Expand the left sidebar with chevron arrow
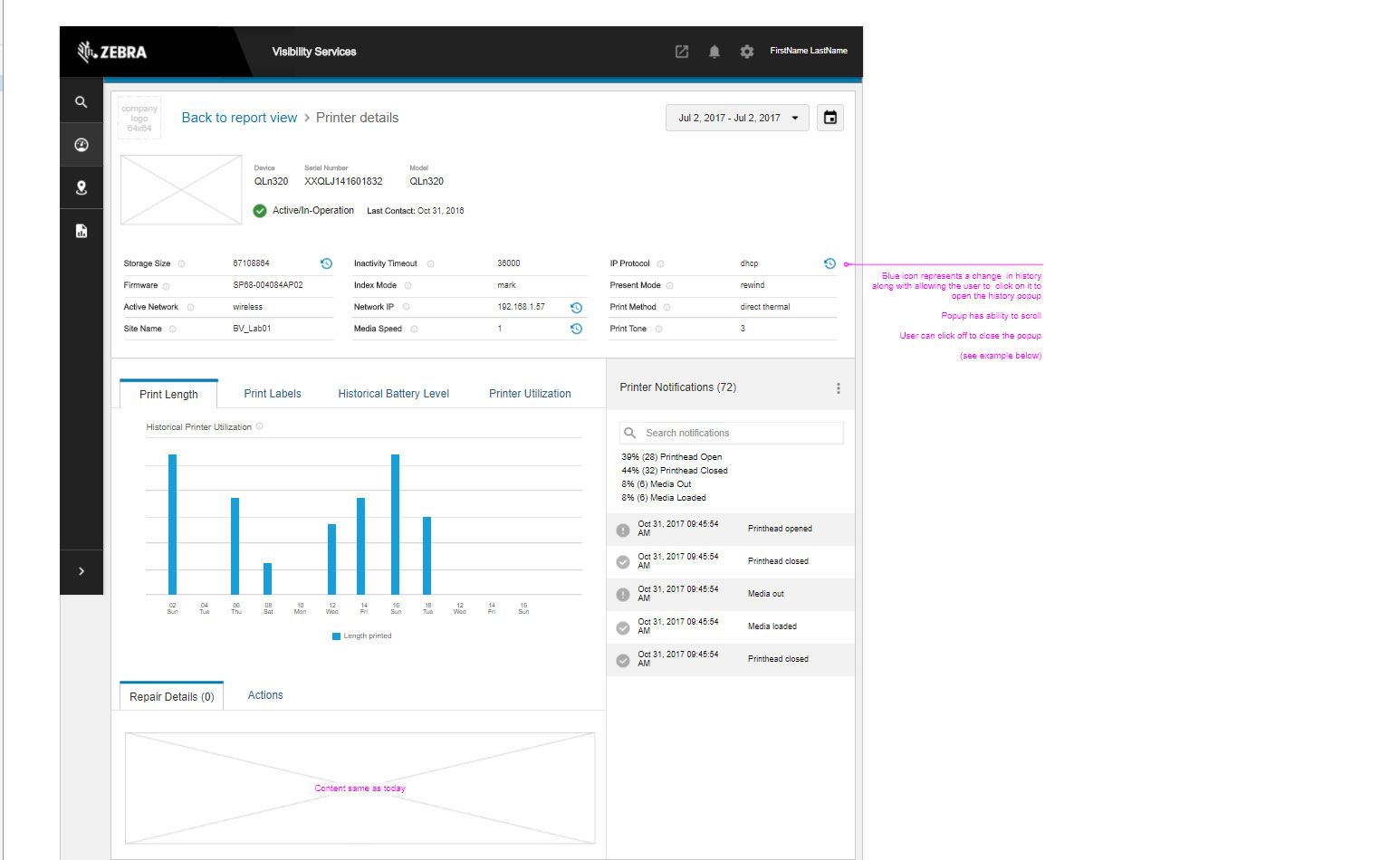This screenshot has width=1400, height=860. pyautogui.click(x=82, y=571)
